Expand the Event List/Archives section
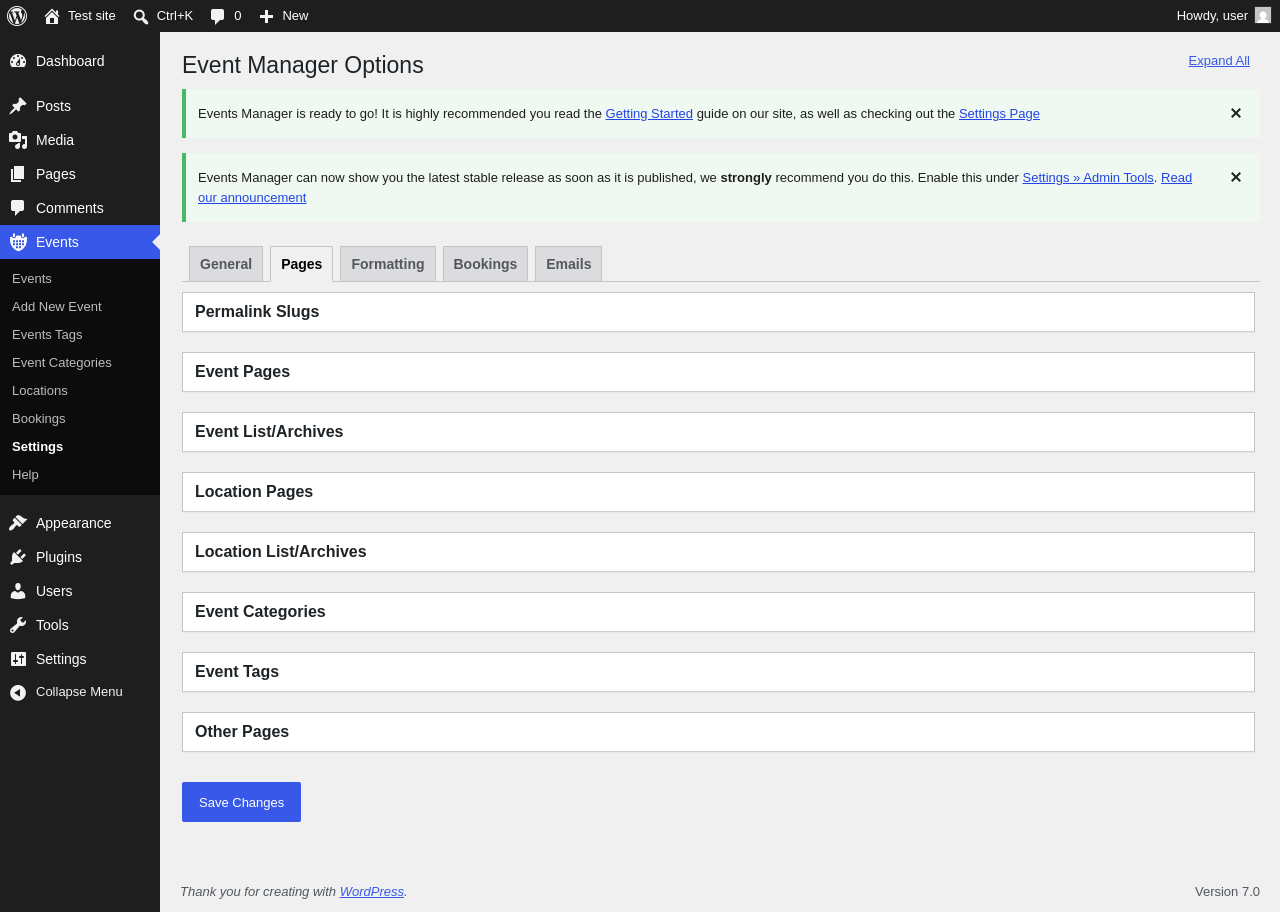Screen dimensions: 1280x912 [718, 432]
